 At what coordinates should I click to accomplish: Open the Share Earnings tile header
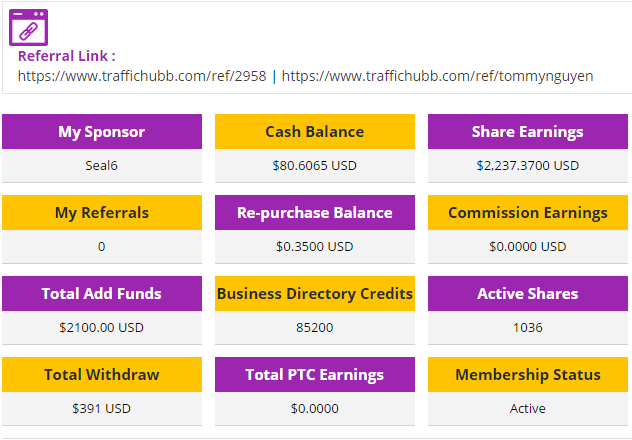[x=527, y=132]
